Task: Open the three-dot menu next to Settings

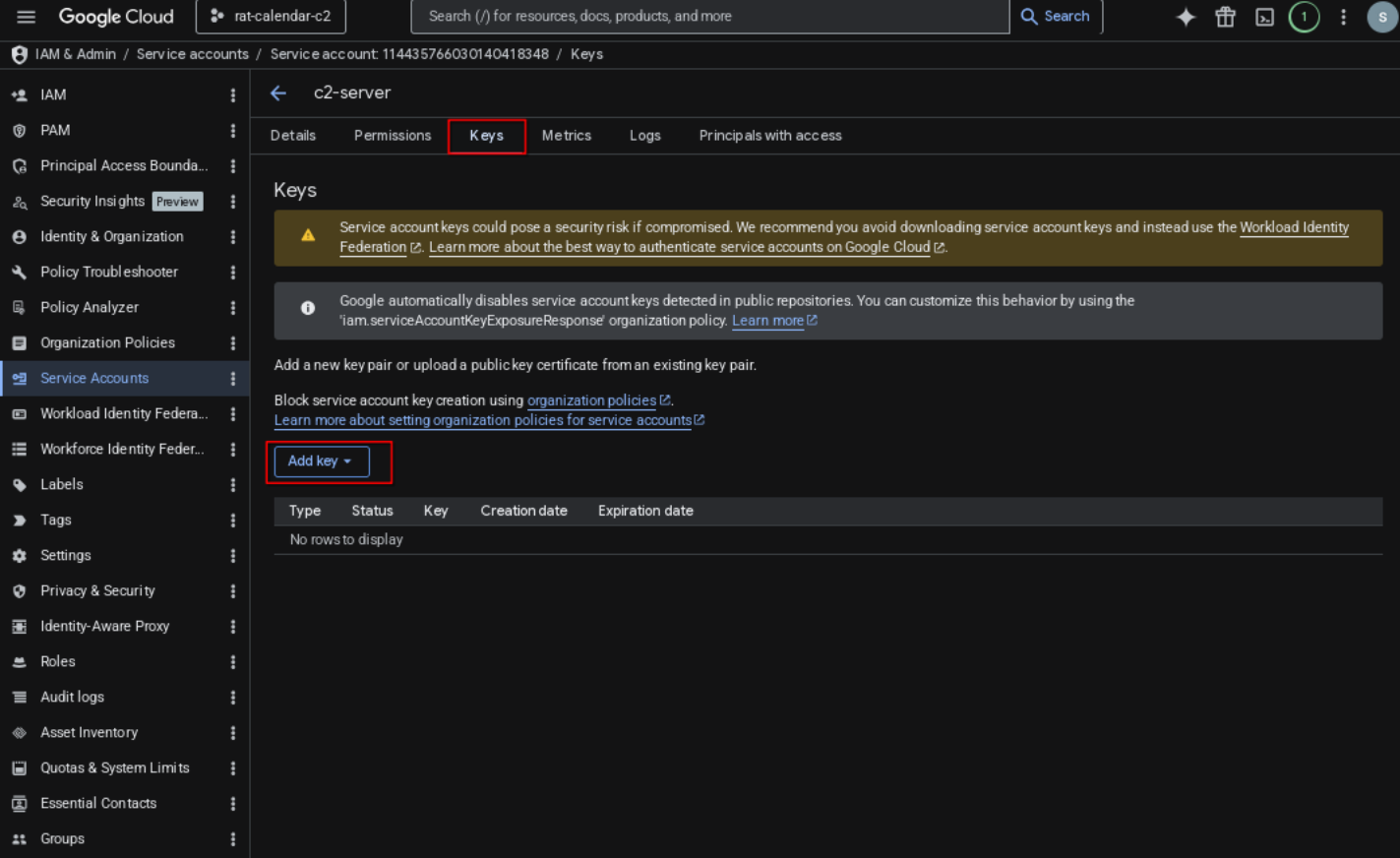Action: 233,556
